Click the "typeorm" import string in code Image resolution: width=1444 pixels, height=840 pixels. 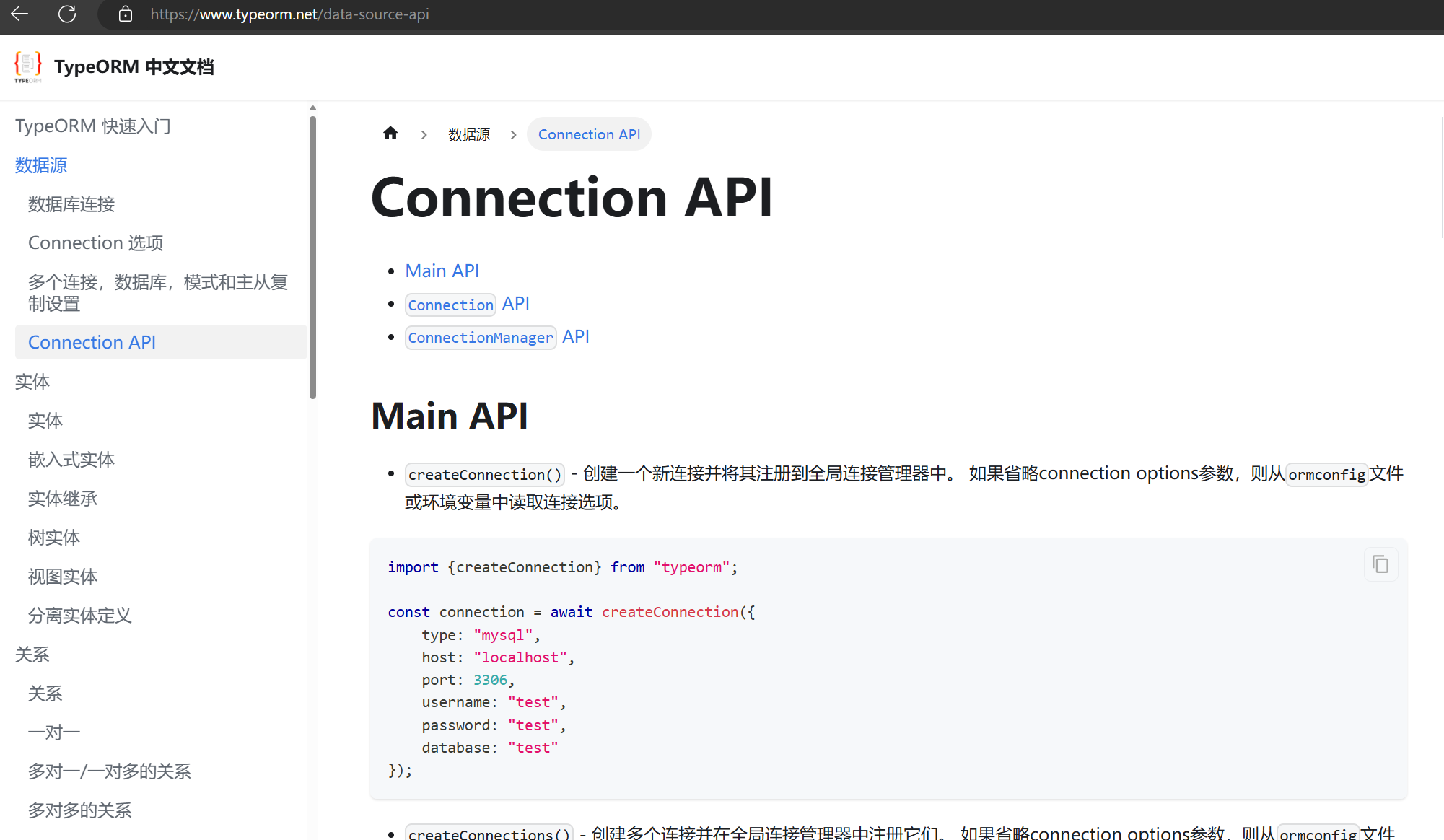(692, 567)
